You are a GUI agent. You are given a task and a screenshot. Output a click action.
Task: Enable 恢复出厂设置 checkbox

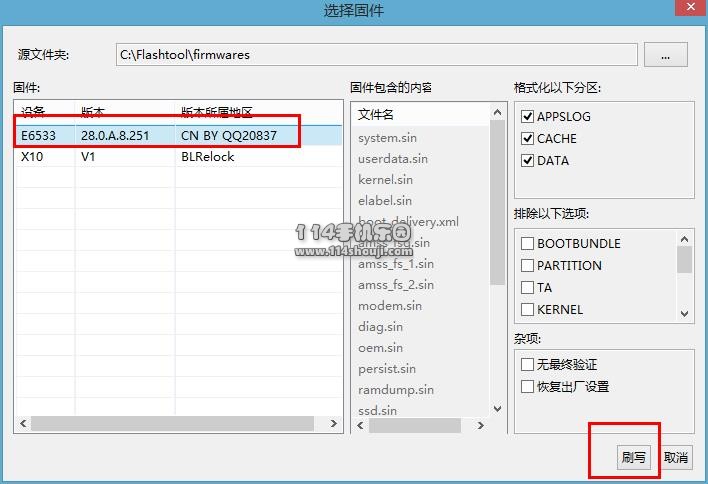528,387
